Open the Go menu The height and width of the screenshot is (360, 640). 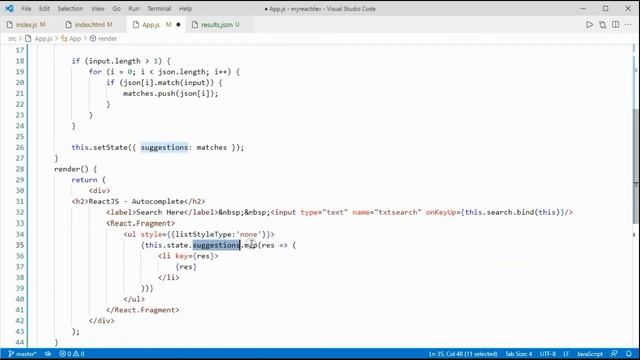click(116, 9)
